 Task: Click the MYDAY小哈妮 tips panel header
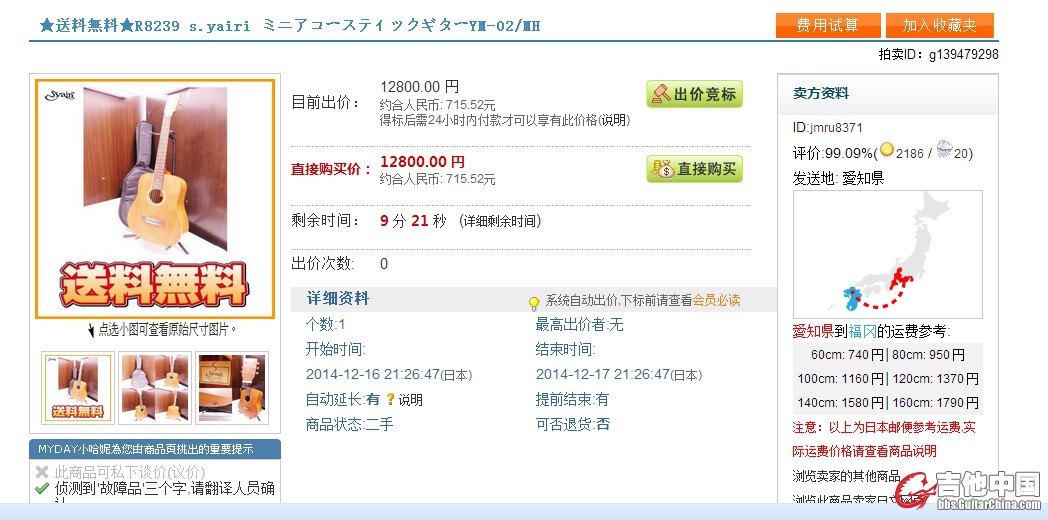coord(155,449)
